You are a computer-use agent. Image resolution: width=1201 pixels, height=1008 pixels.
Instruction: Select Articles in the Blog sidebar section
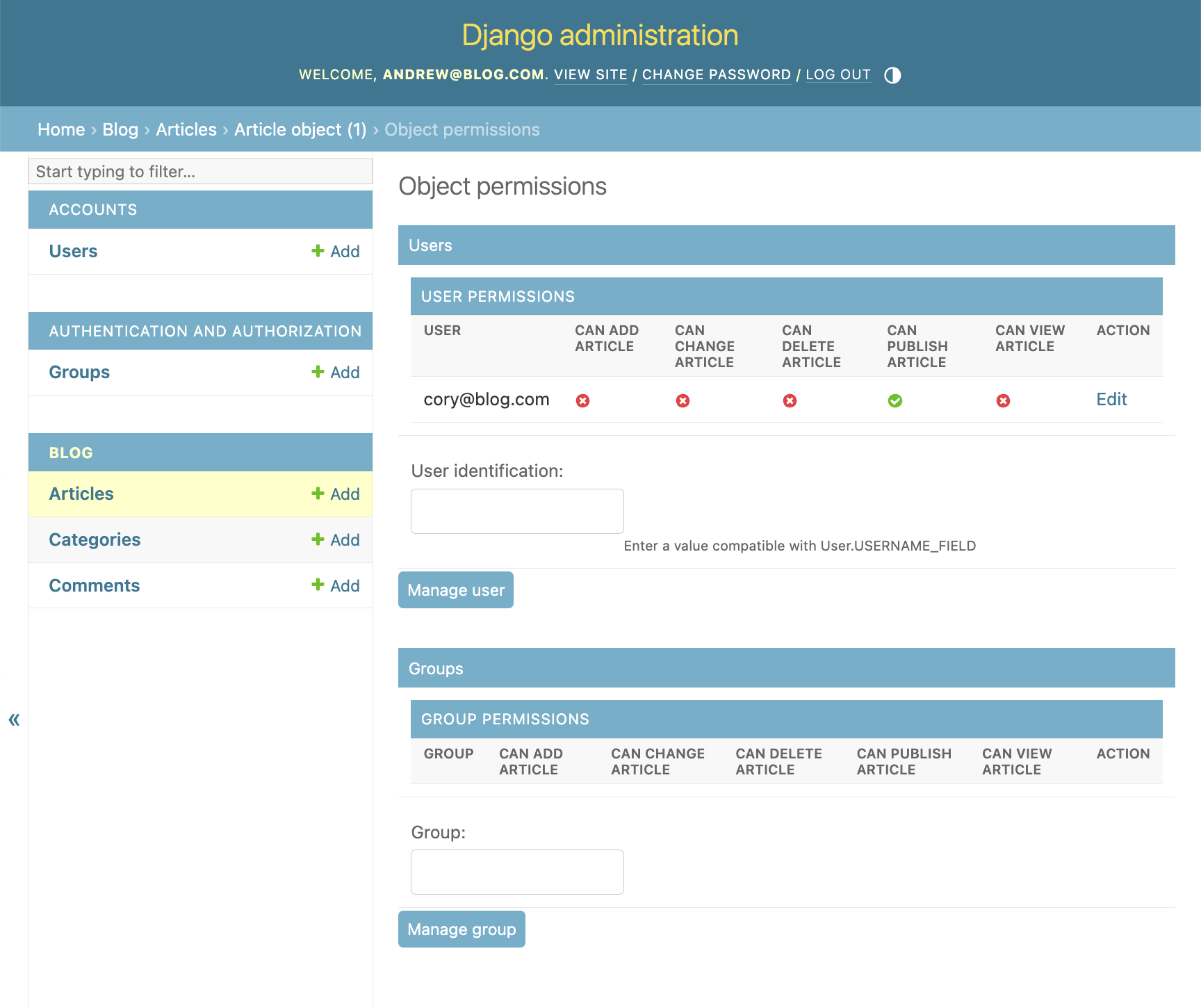81,494
